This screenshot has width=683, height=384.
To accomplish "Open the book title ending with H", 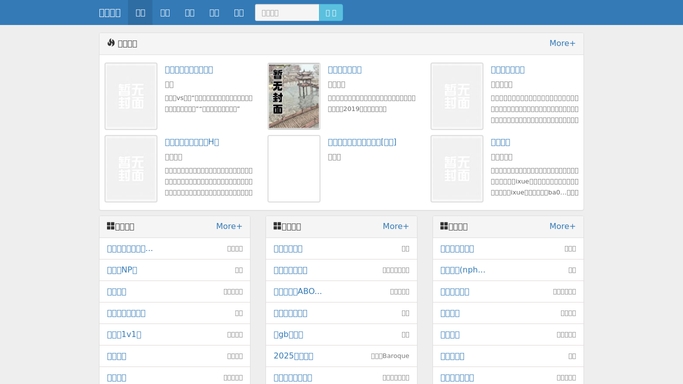I will pos(192,142).
